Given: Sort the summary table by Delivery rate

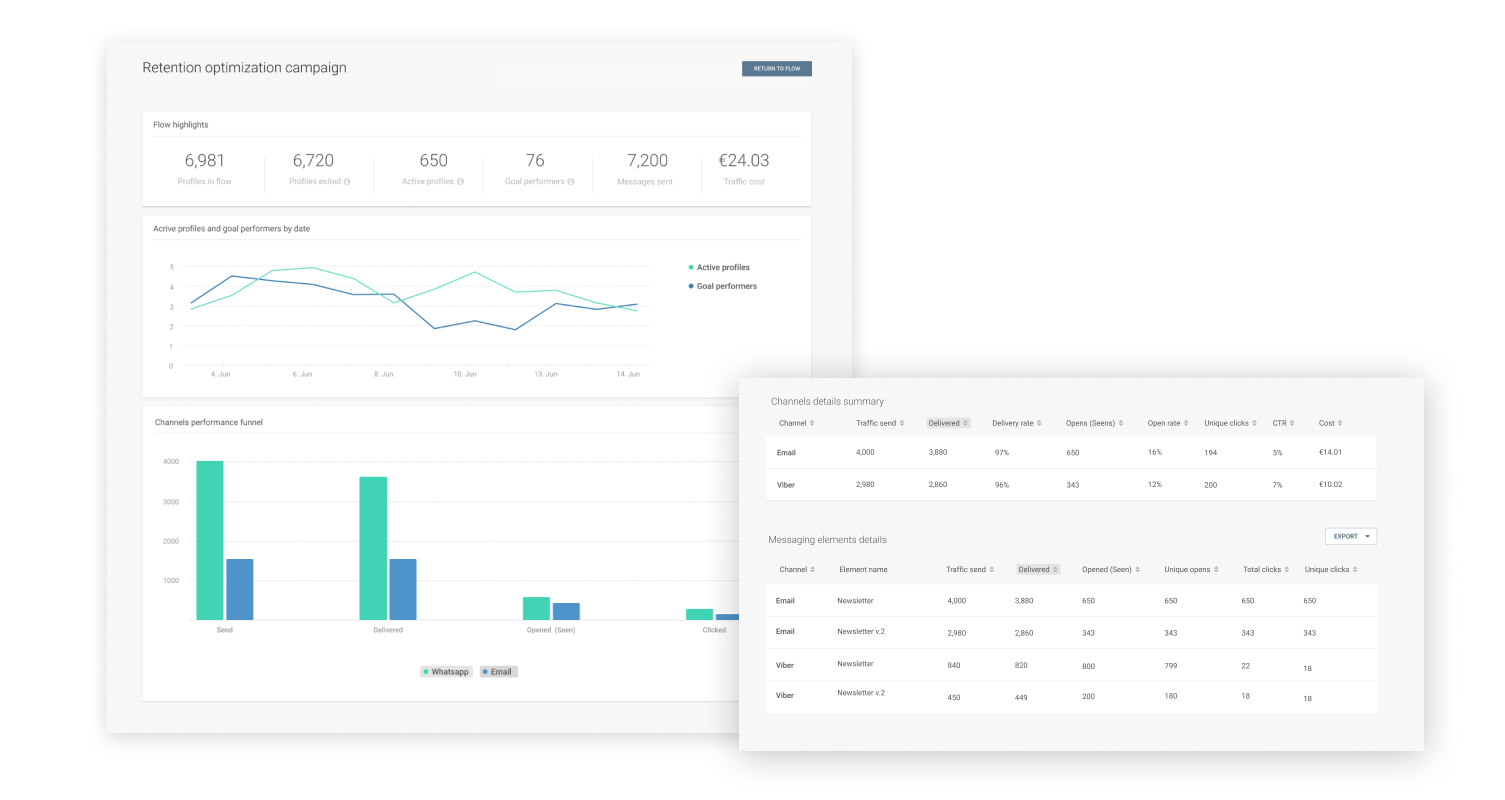Looking at the screenshot, I should click(x=1017, y=423).
